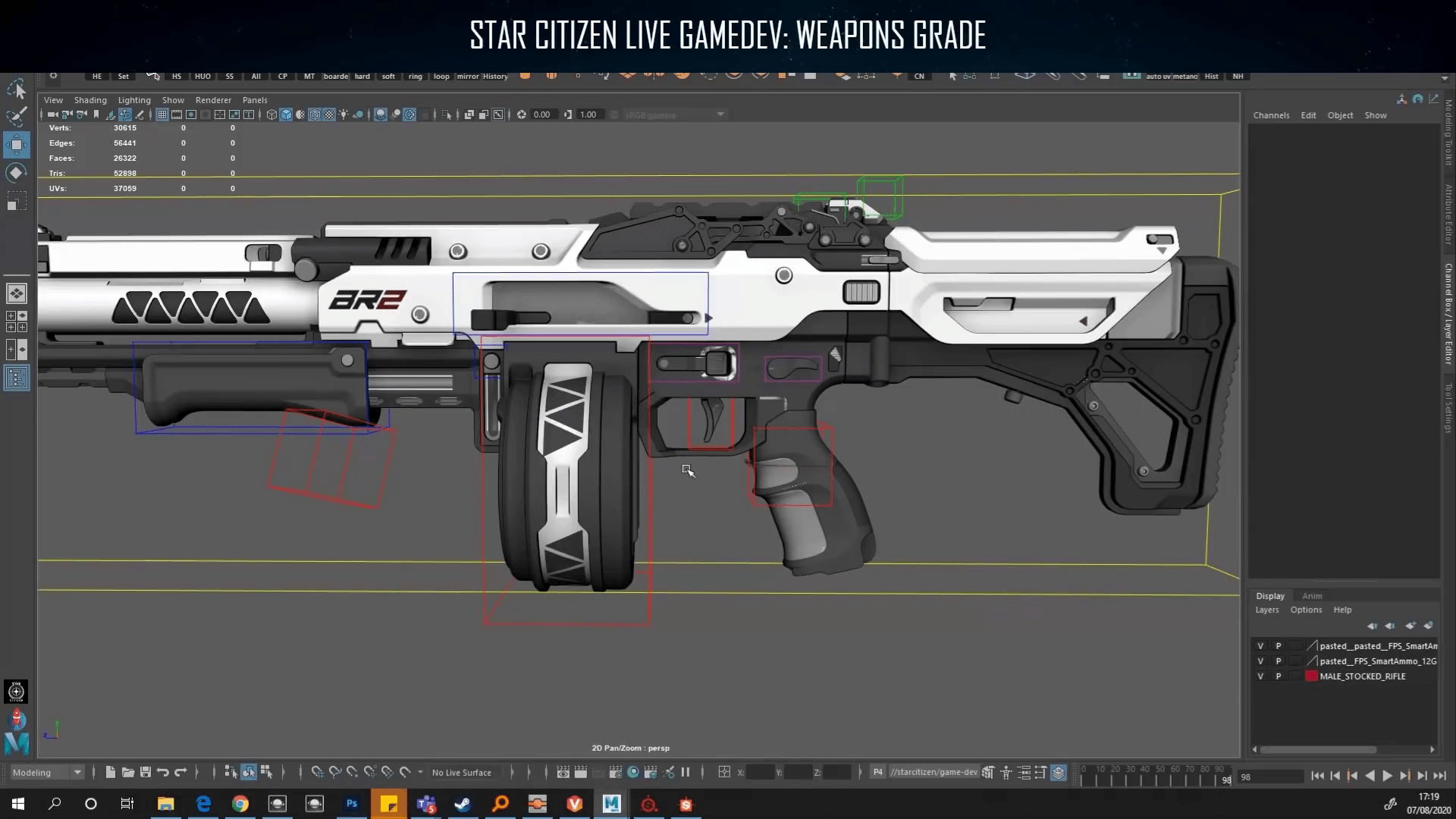Open the Shading menu of the viewport
Screen dimensions: 1456x819
coord(90,99)
